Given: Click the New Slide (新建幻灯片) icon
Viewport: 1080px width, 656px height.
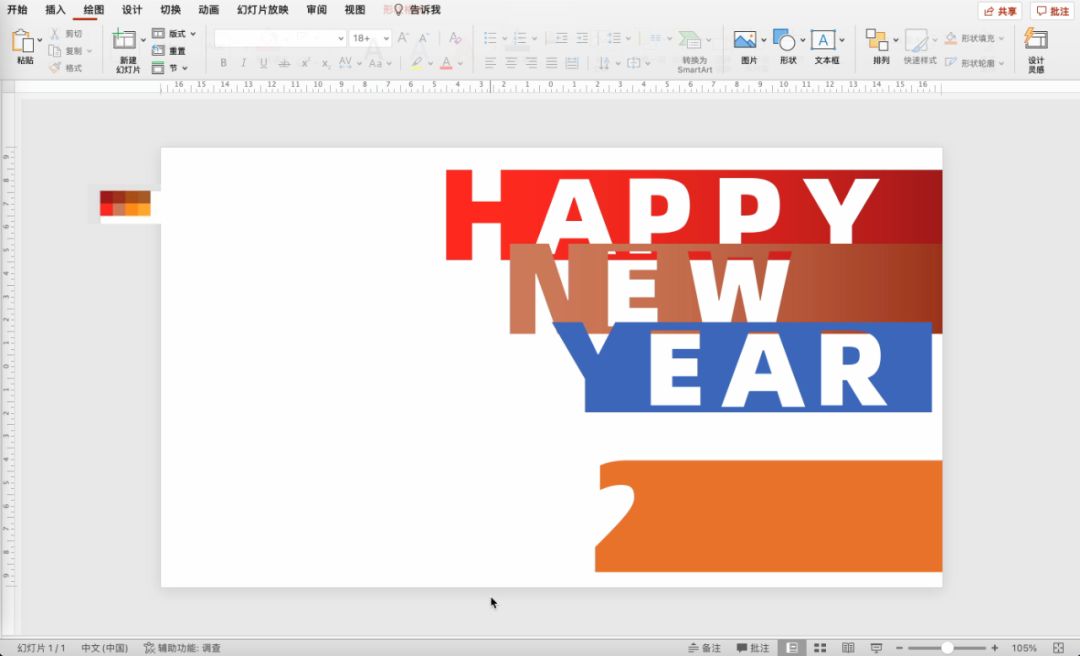Looking at the screenshot, I should 125,41.
